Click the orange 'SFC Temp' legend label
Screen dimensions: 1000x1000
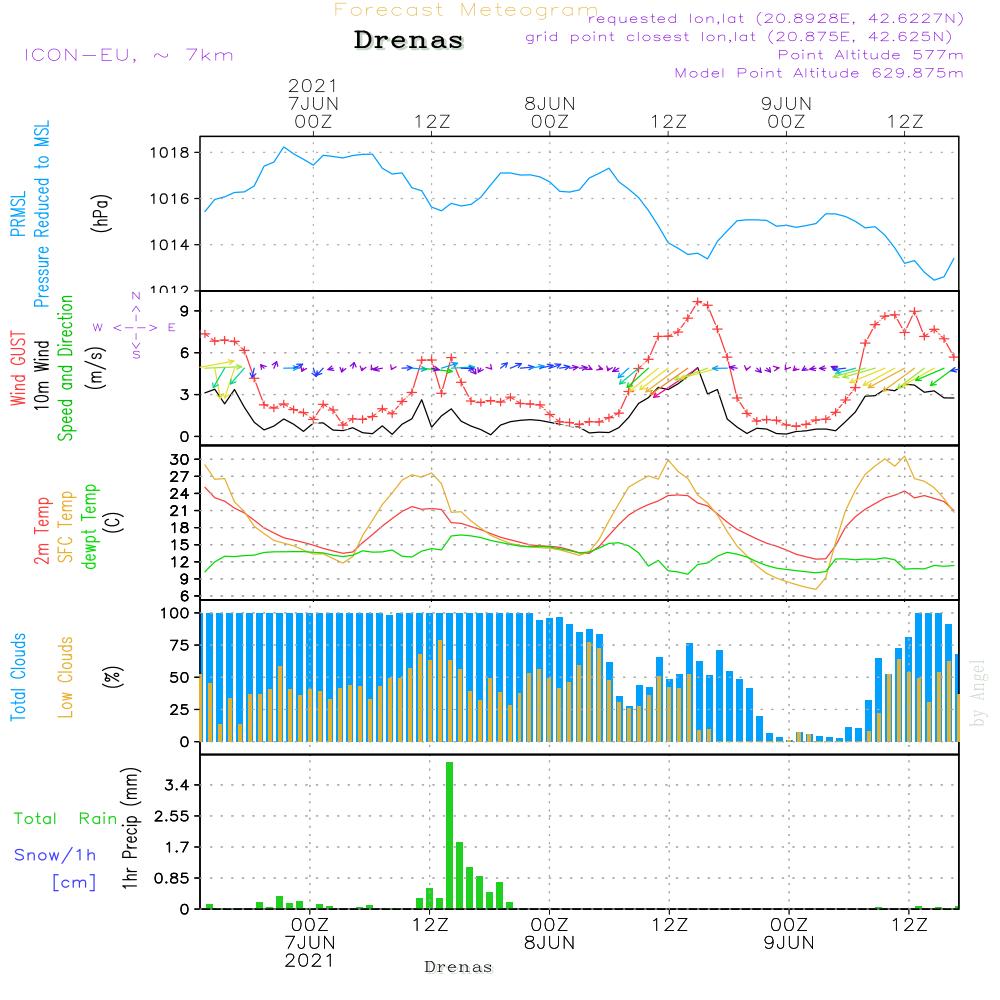[66, 527]
